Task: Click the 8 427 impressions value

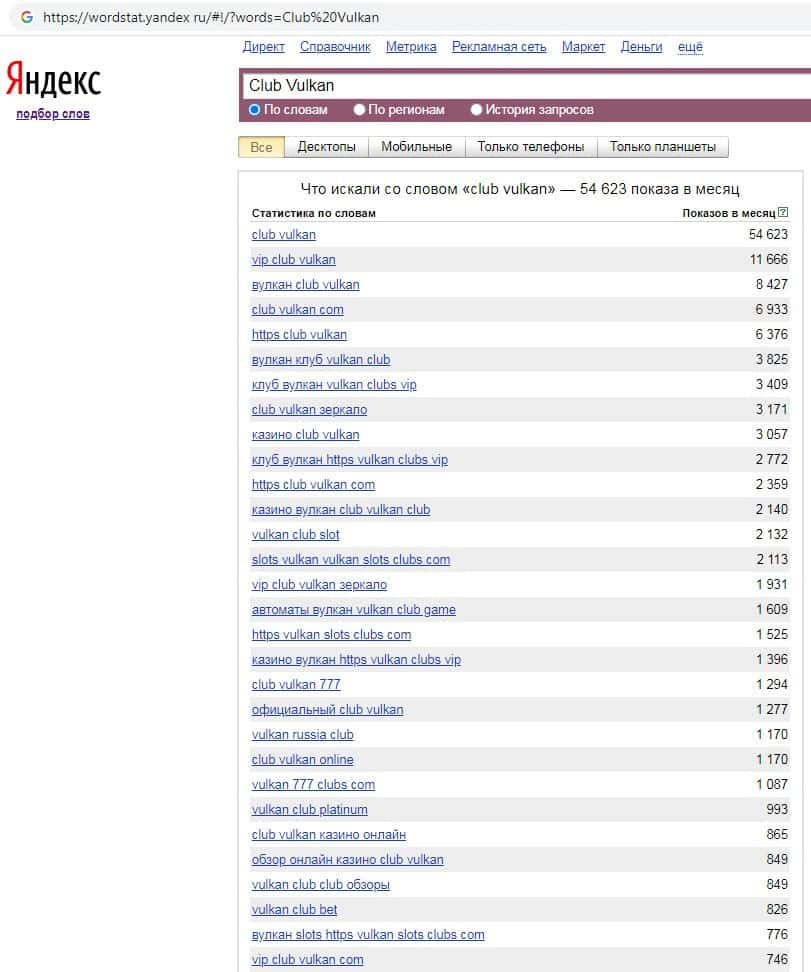Action: [771, 284]
